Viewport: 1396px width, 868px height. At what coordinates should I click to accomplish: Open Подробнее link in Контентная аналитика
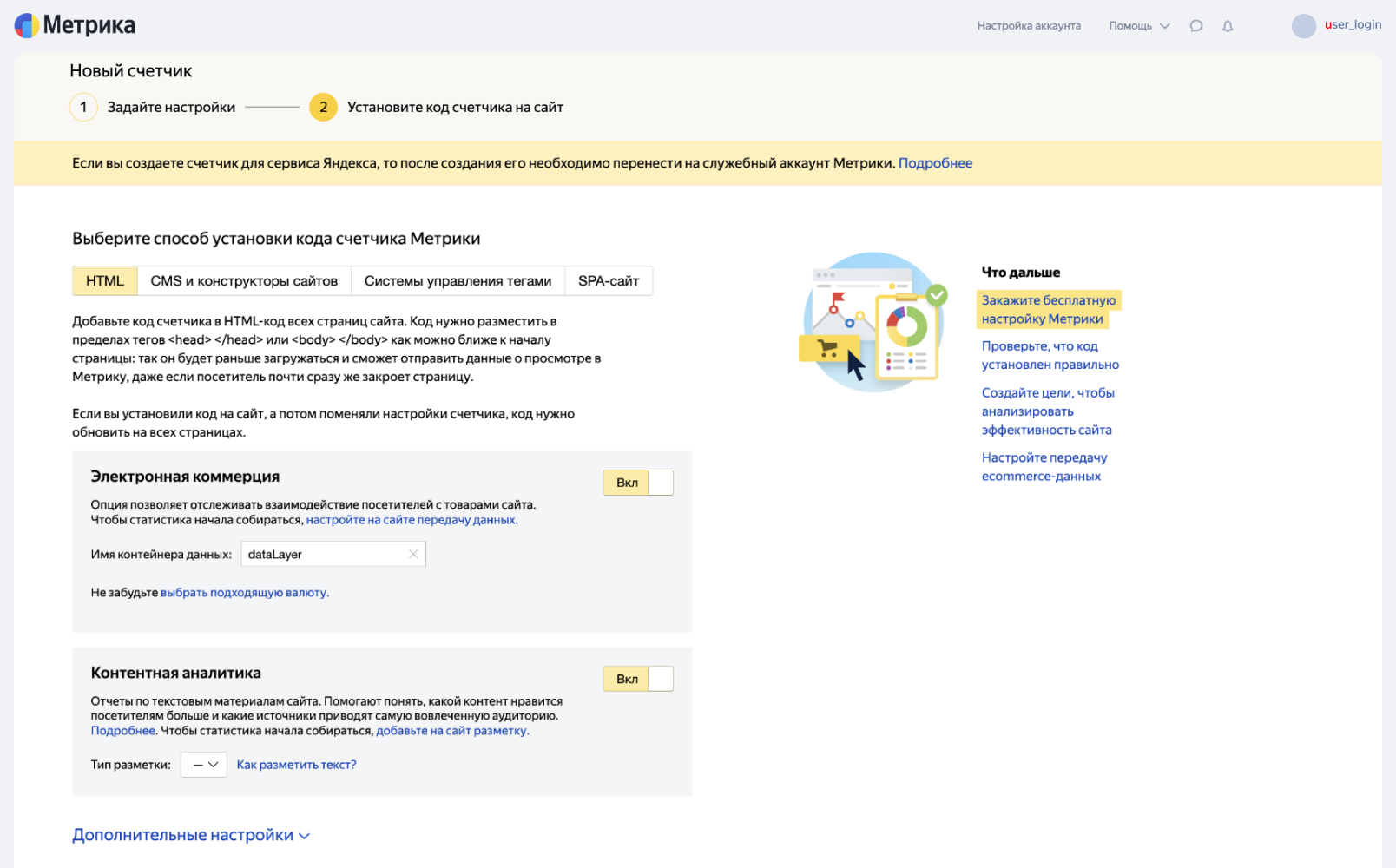click(123, 731)
